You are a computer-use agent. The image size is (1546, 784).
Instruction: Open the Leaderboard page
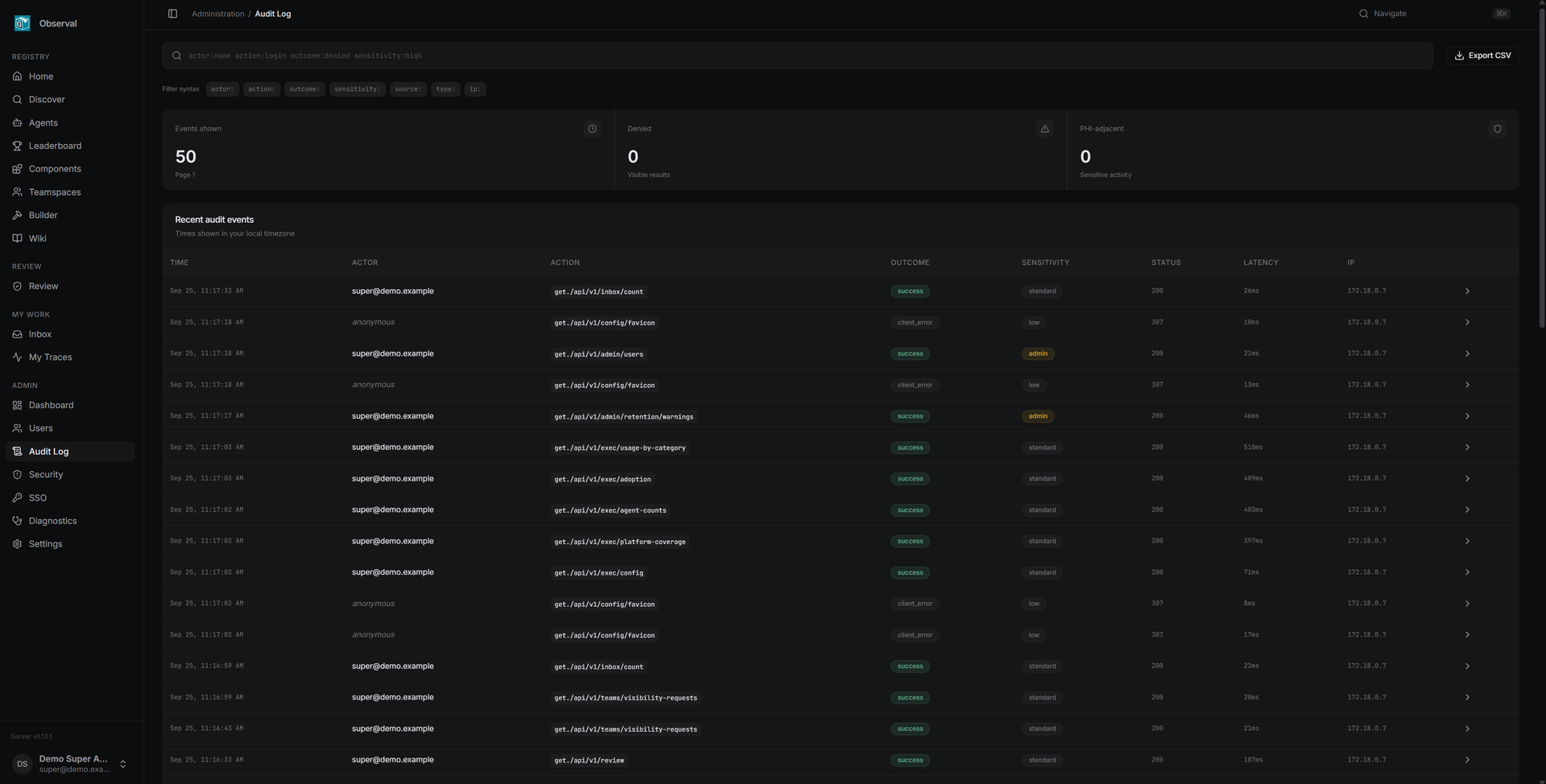[70, 146]
